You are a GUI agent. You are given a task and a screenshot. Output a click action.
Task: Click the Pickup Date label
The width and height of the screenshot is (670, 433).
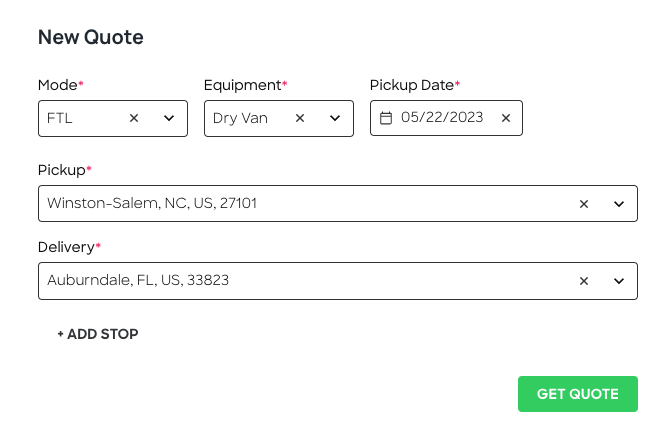pos(411,85)
